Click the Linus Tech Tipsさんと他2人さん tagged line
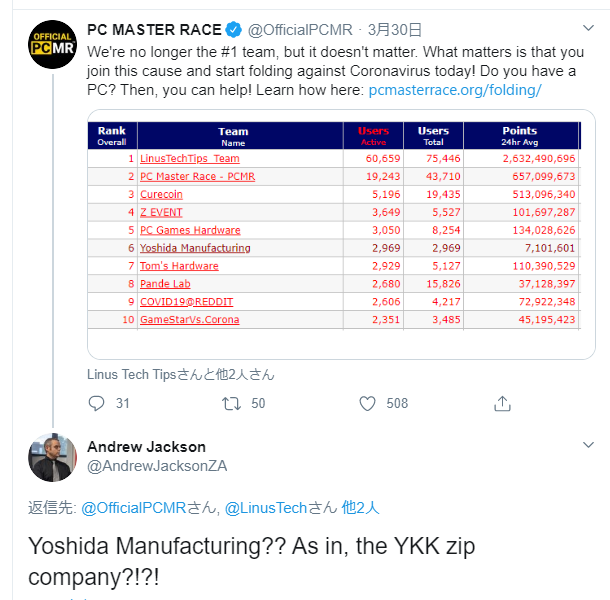The width and height of the screenshot is (610, 600). coord(181,374)
